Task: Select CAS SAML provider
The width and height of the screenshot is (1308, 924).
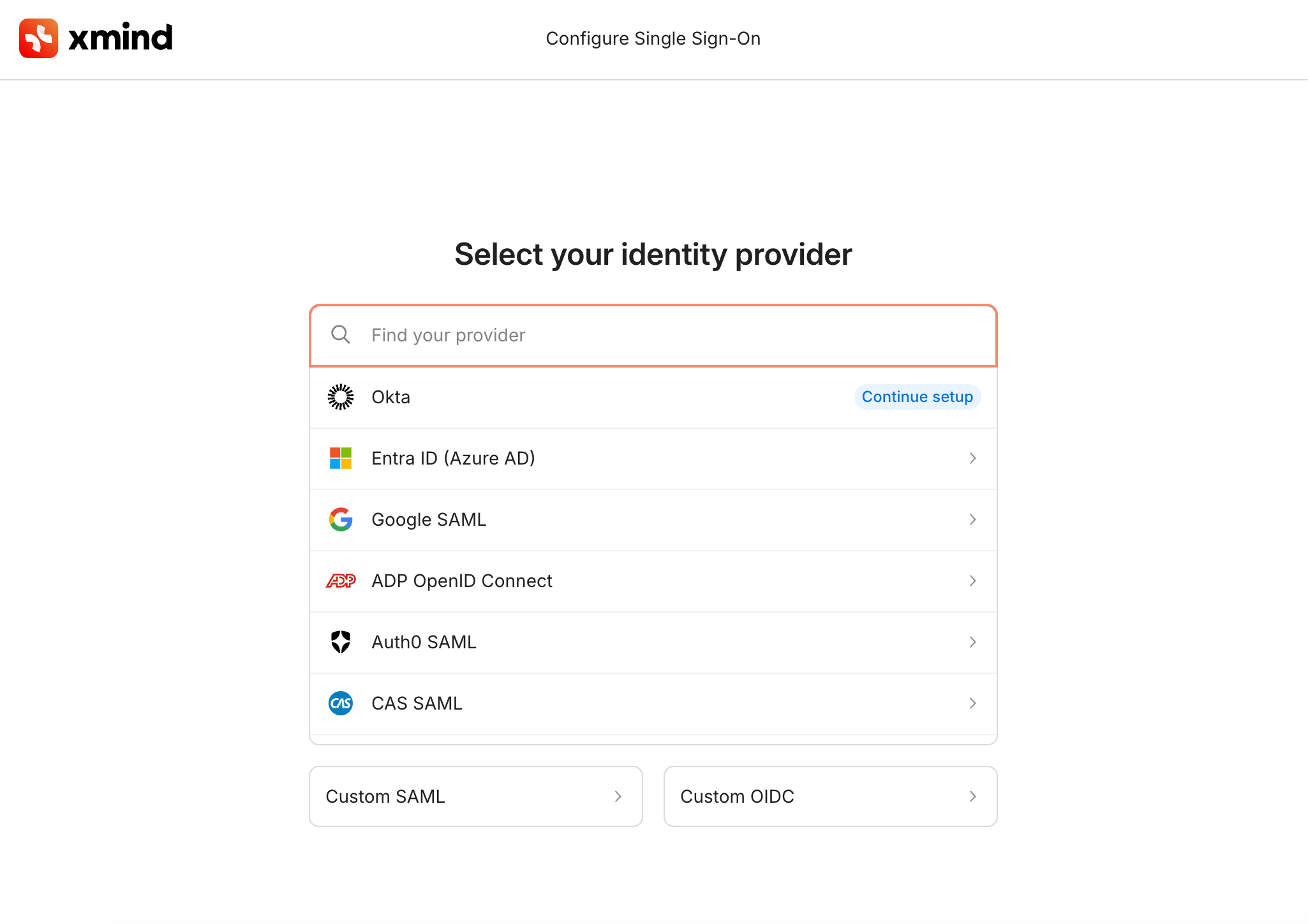Action: point(653,704)
